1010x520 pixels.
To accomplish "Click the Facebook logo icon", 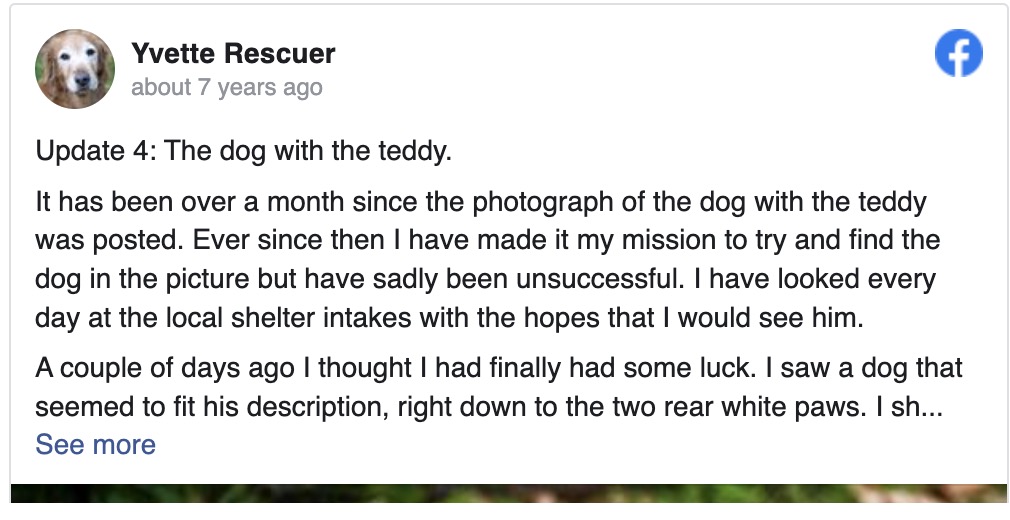I will [x=958, y=54].
